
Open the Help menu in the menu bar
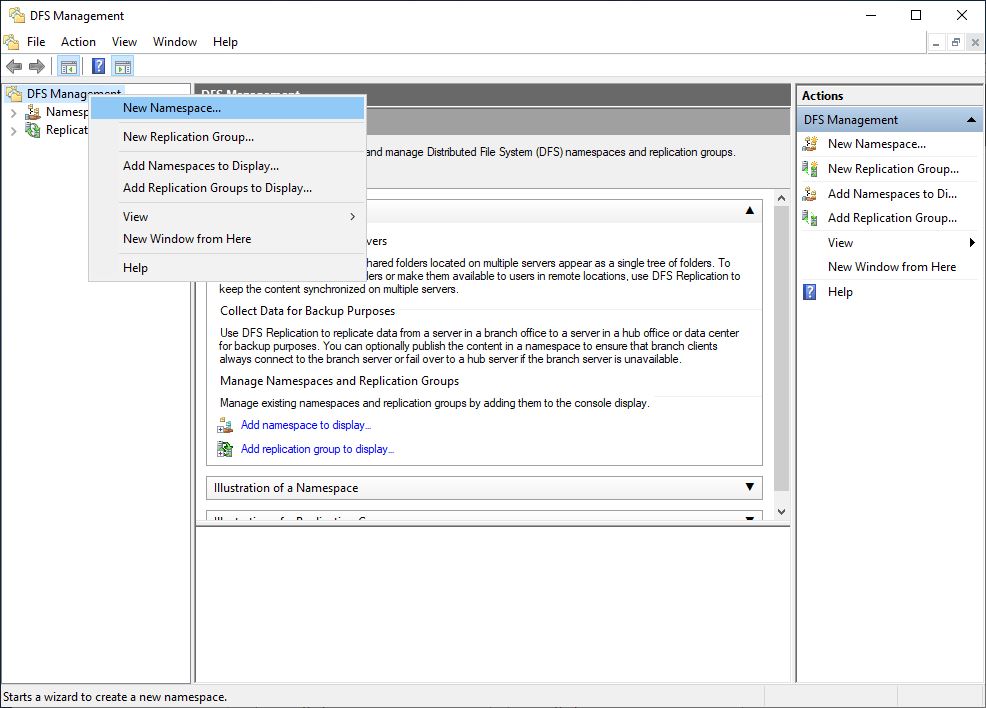click(225, 42)
